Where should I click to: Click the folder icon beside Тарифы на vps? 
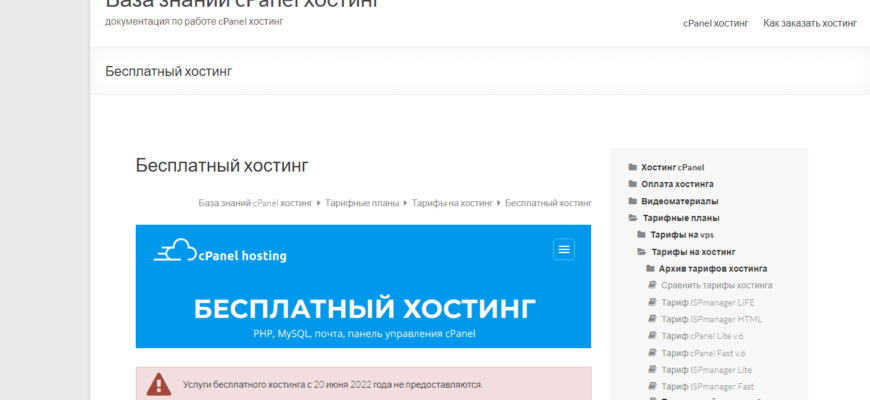(x=641, y=235)
